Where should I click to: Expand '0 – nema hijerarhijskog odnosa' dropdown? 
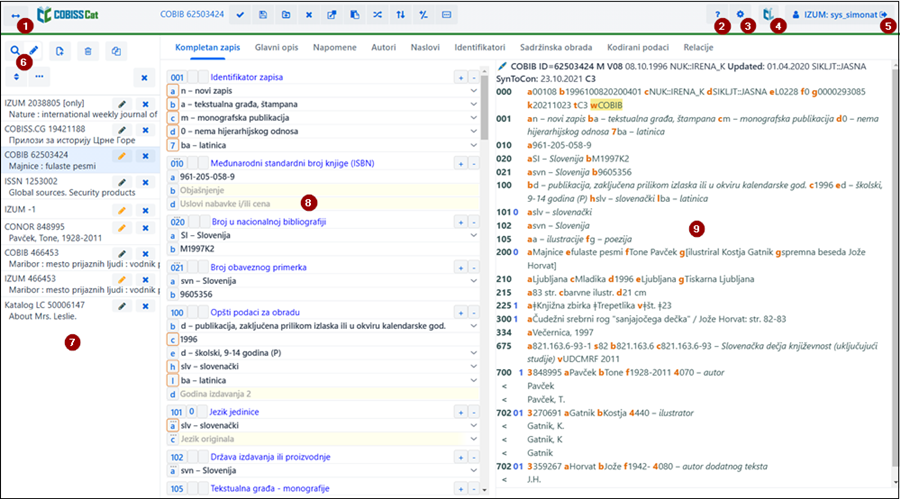474,131
